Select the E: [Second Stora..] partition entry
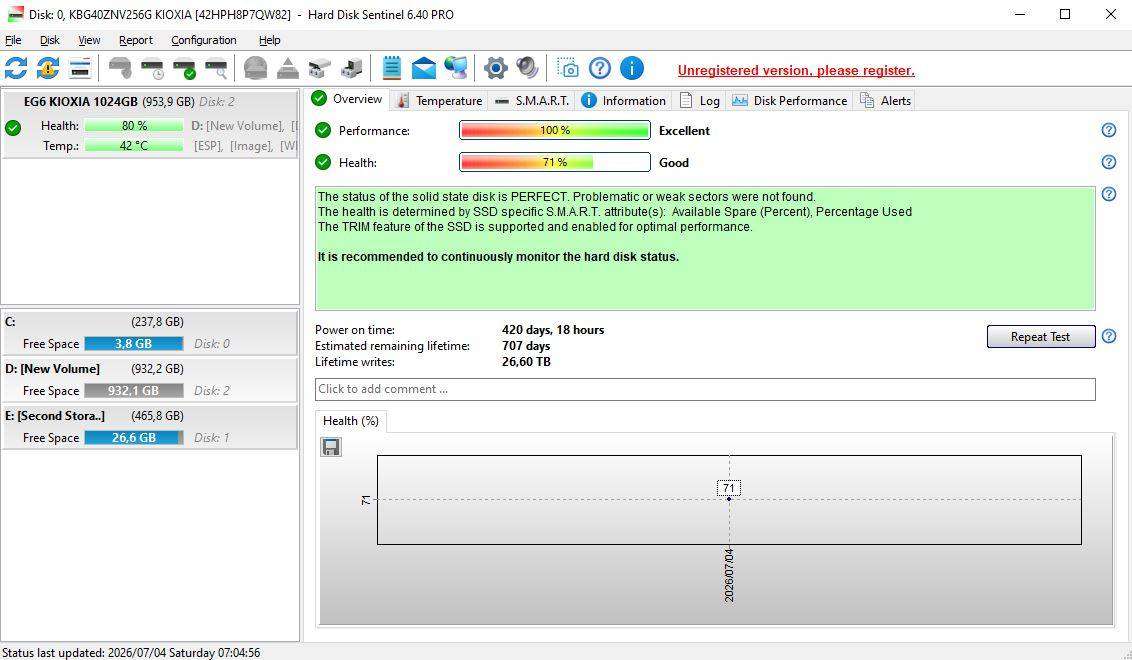Viewport: 1132px width, 660px height. (x=150, y=427)
